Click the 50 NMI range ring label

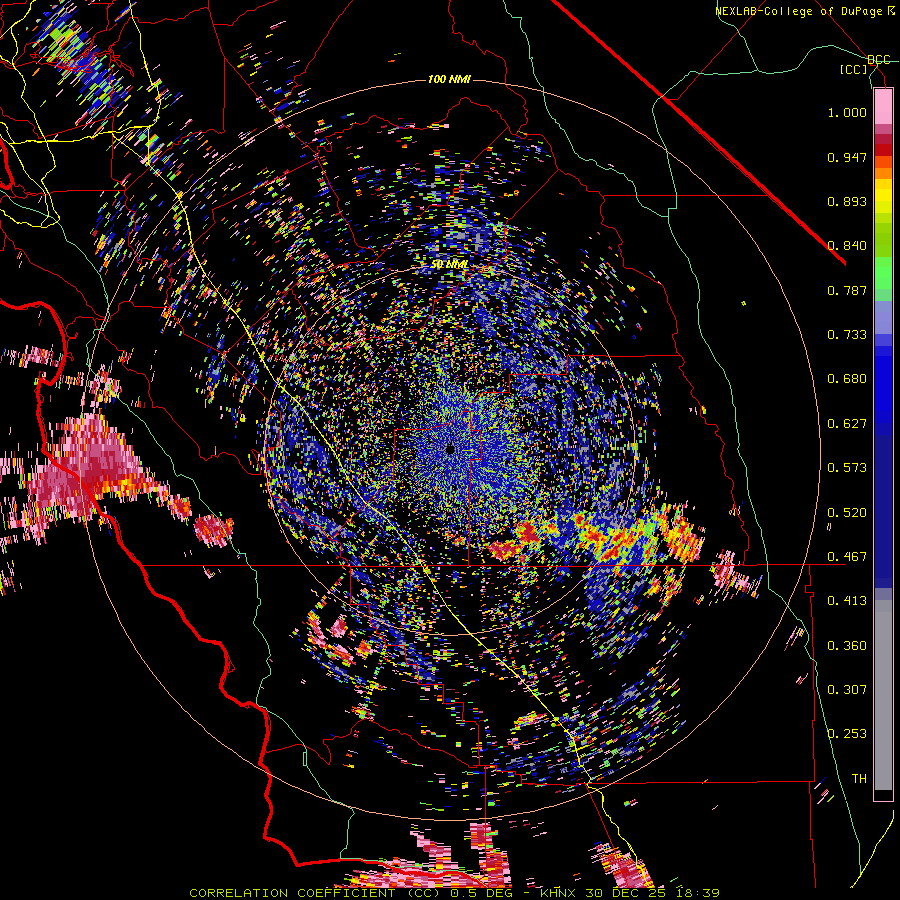(449, 265)
